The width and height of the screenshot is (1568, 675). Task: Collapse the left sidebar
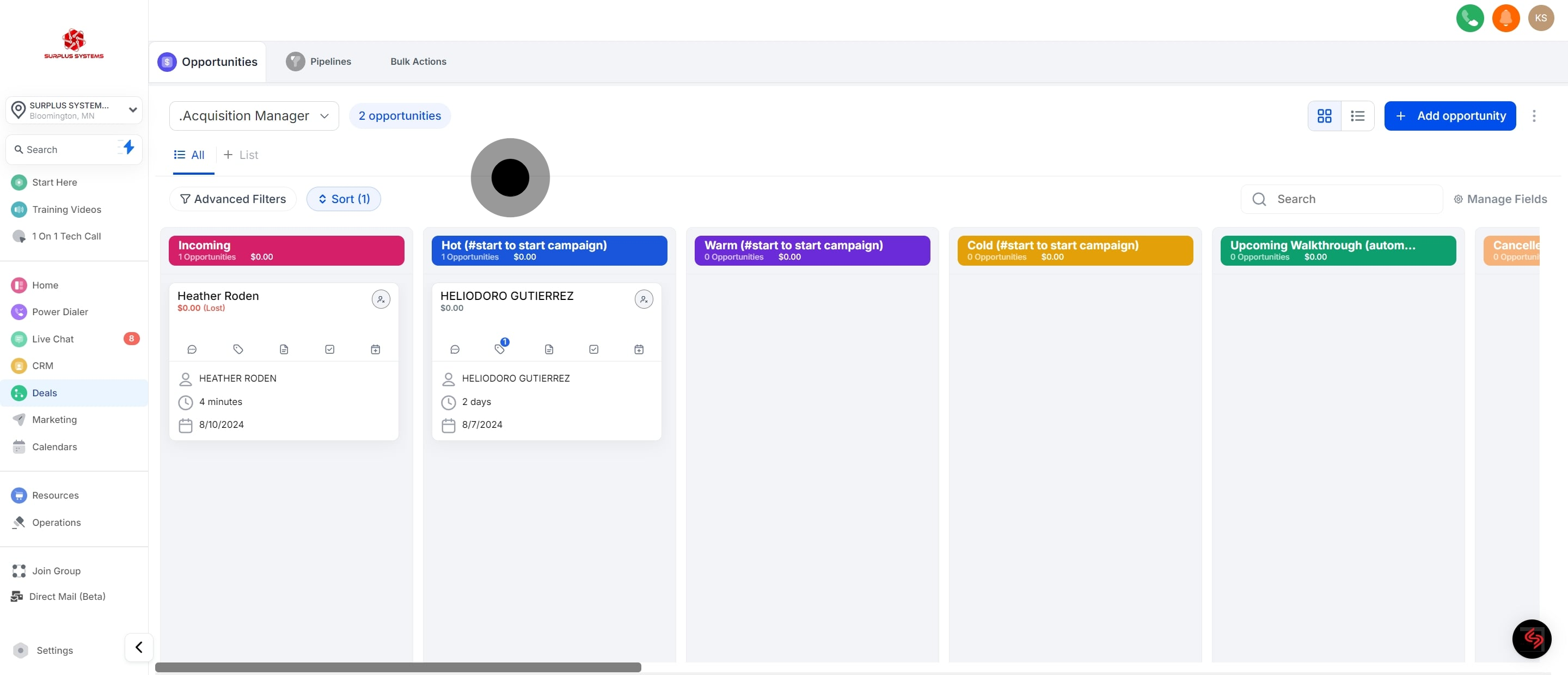[139, 646]
